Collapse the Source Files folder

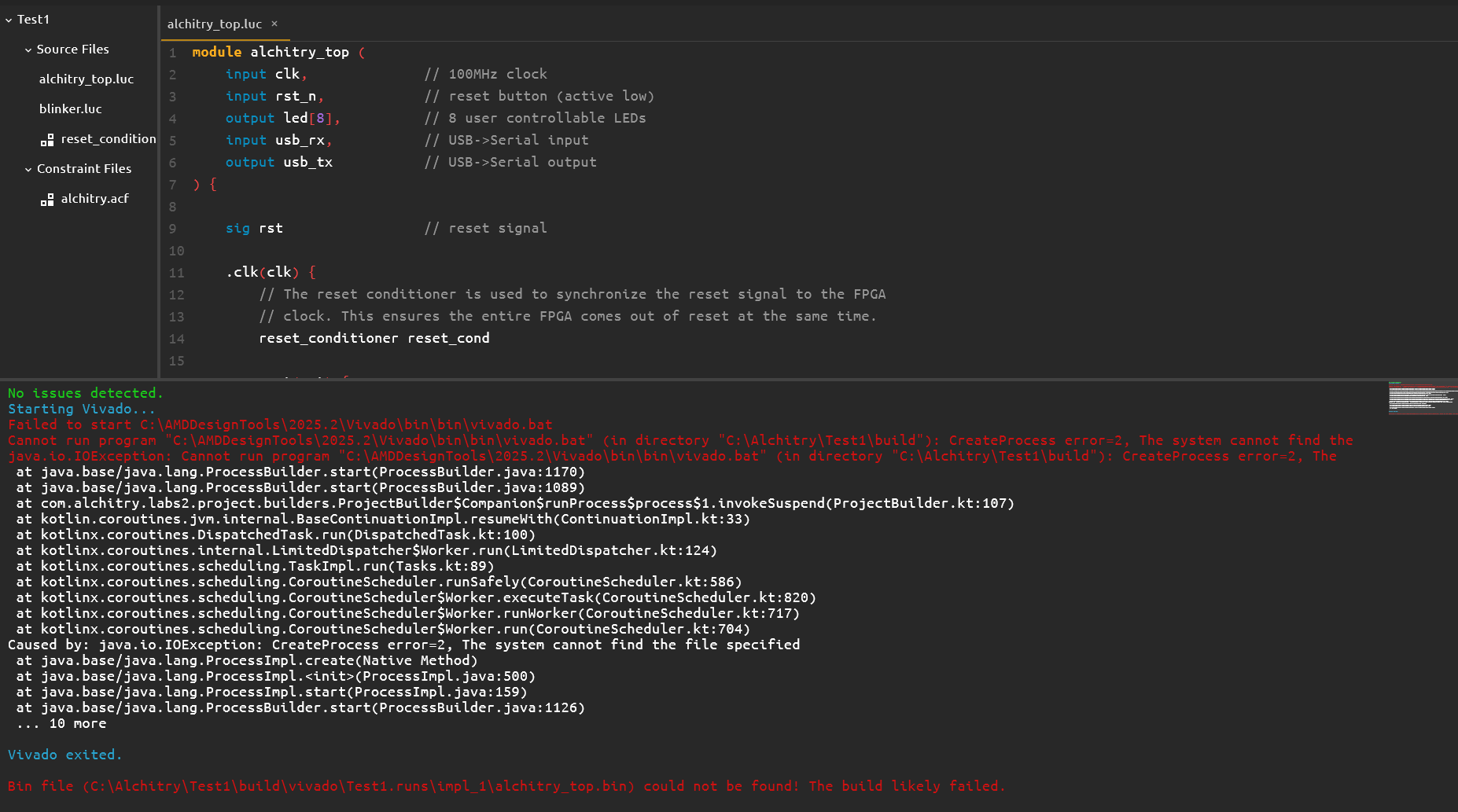pos(27,49)
